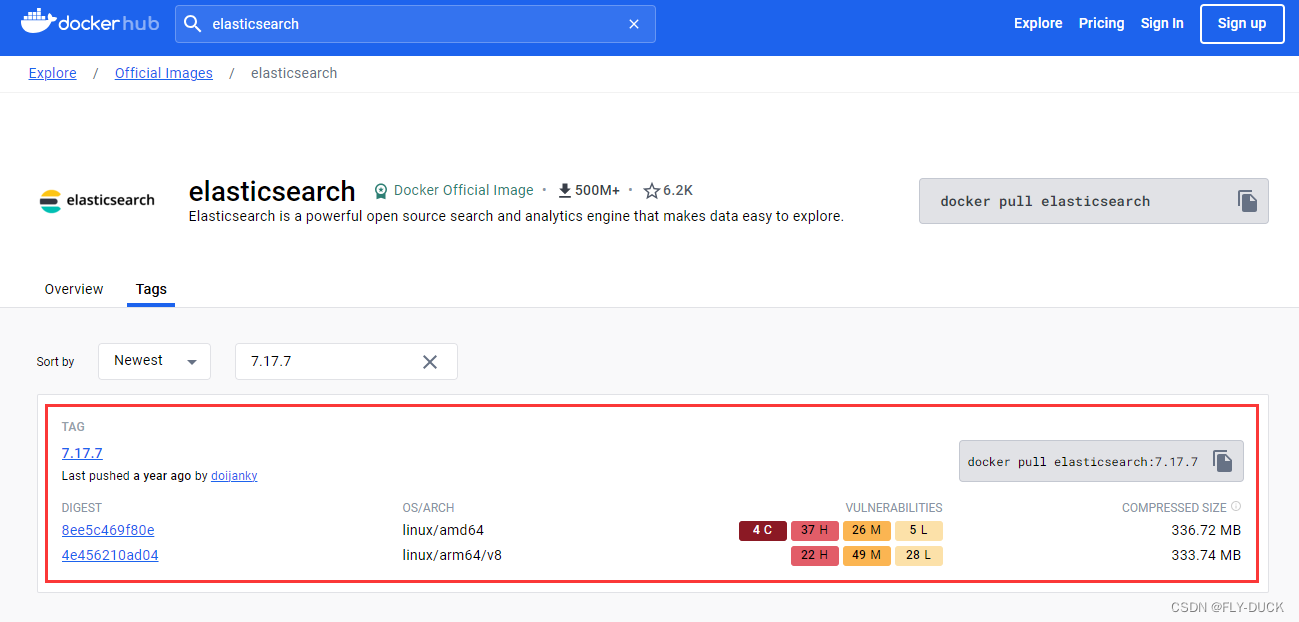Open the Sort by Newest dropdown
The height and width of the screenshot is (622, 1299).
[x=154, y=361]
